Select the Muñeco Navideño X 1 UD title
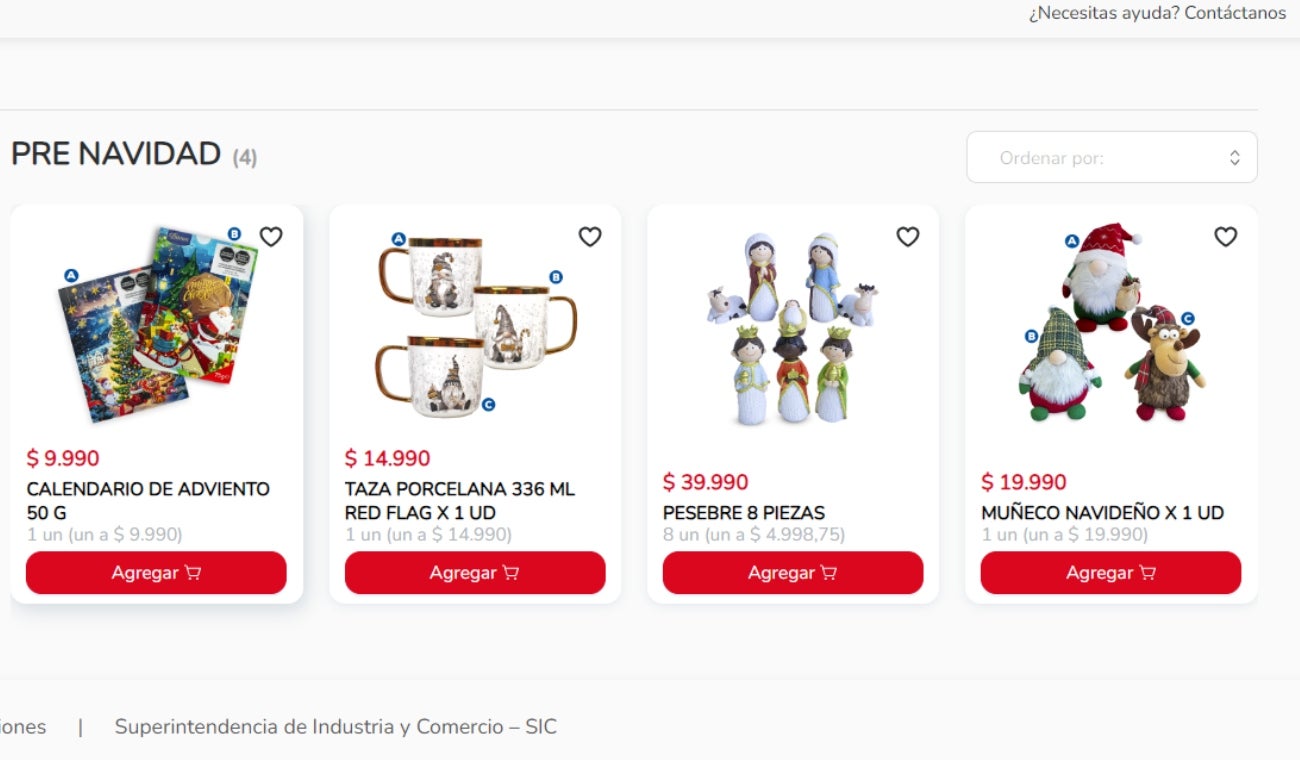 pos(1102,513)
